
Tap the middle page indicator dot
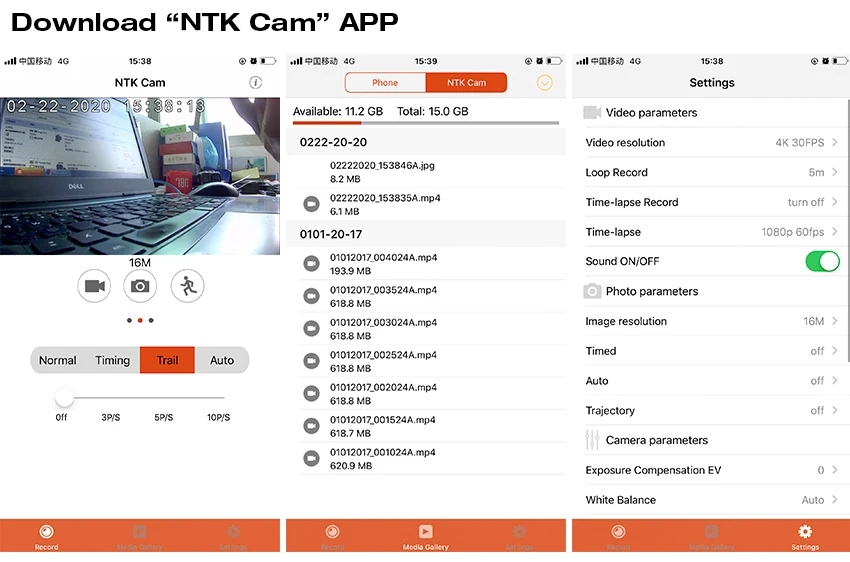140,320
